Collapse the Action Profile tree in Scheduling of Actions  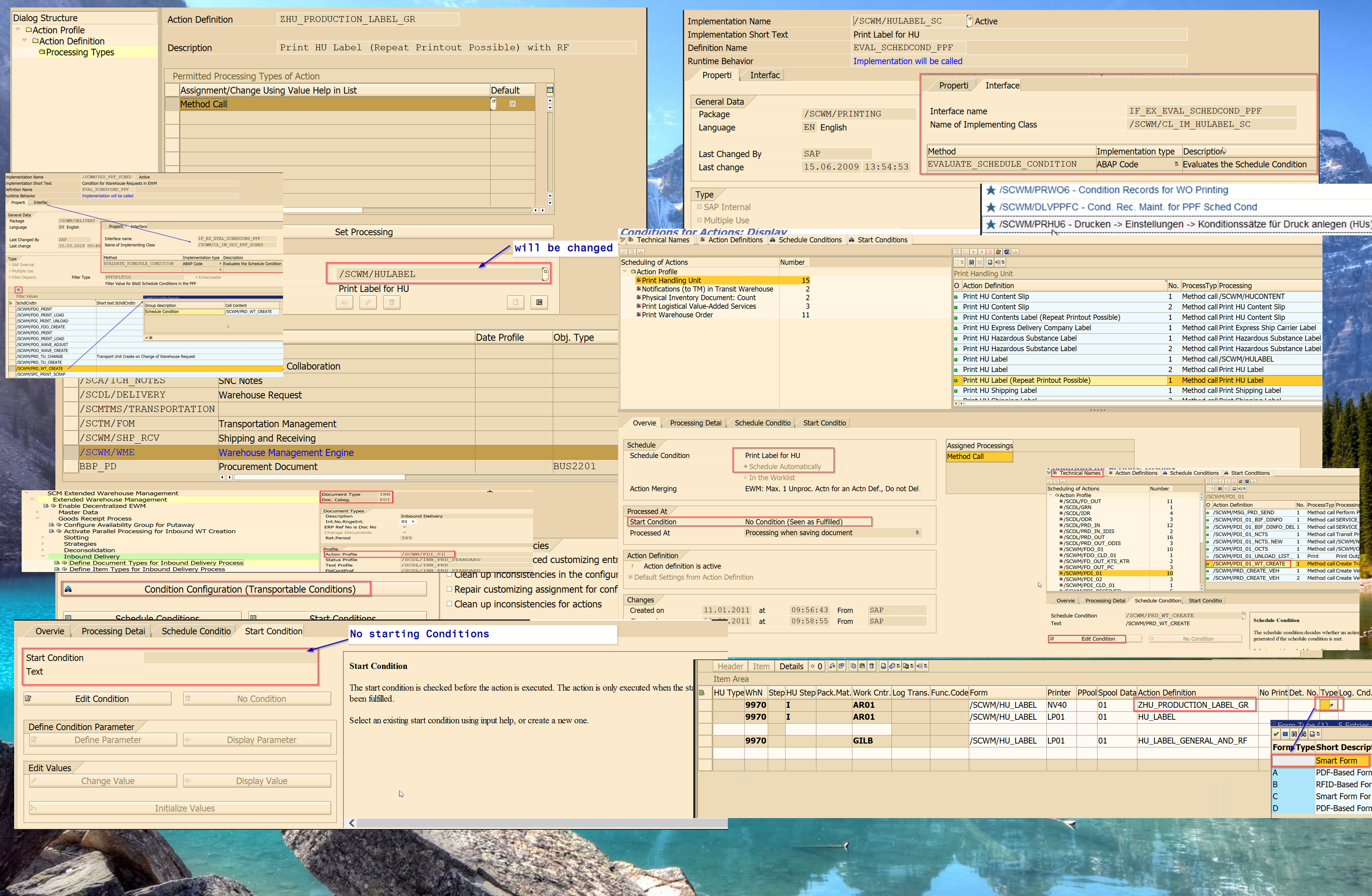click(x=625, y=272)
